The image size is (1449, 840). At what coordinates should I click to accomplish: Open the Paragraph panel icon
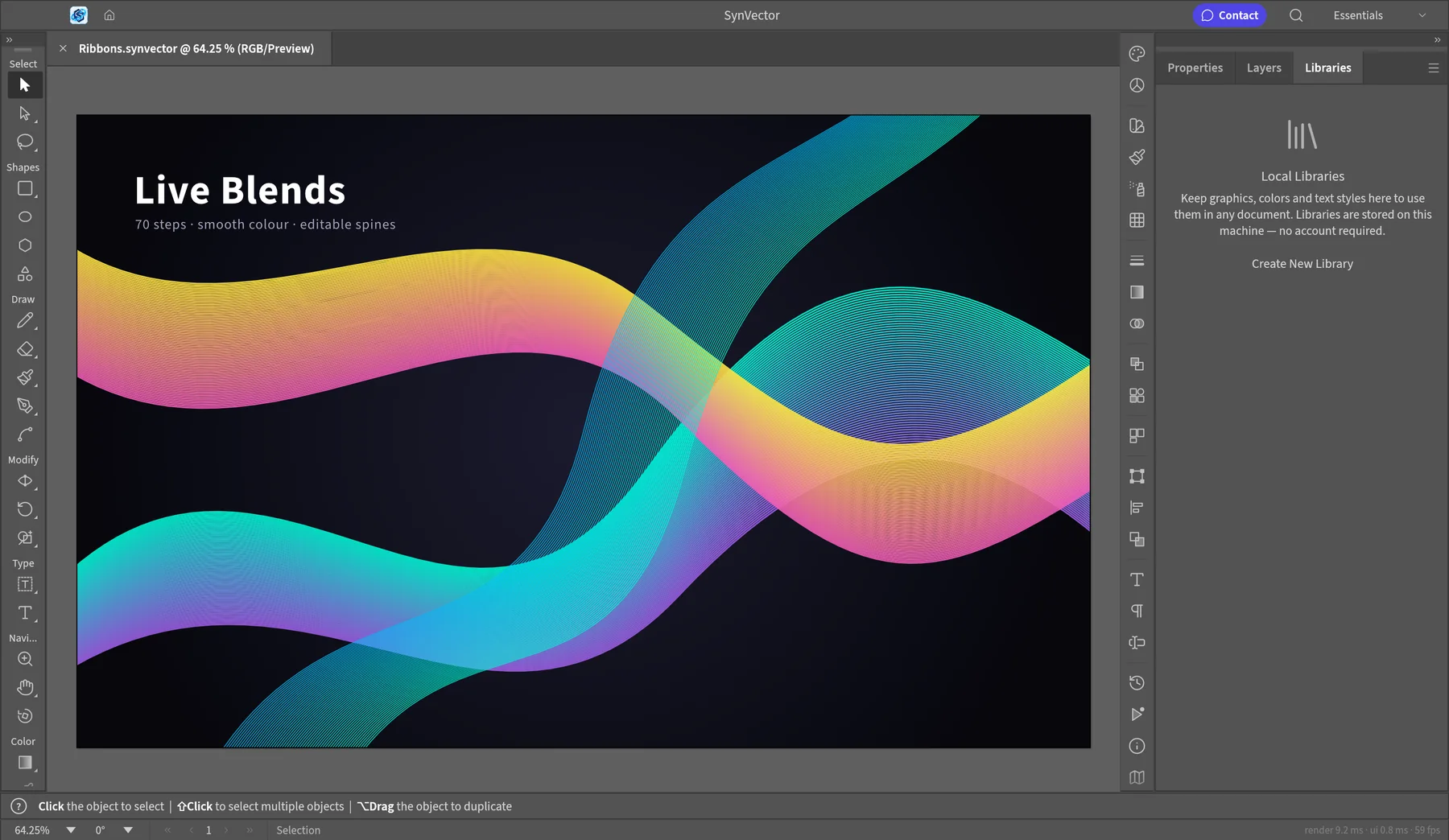tap(1137, 611)
